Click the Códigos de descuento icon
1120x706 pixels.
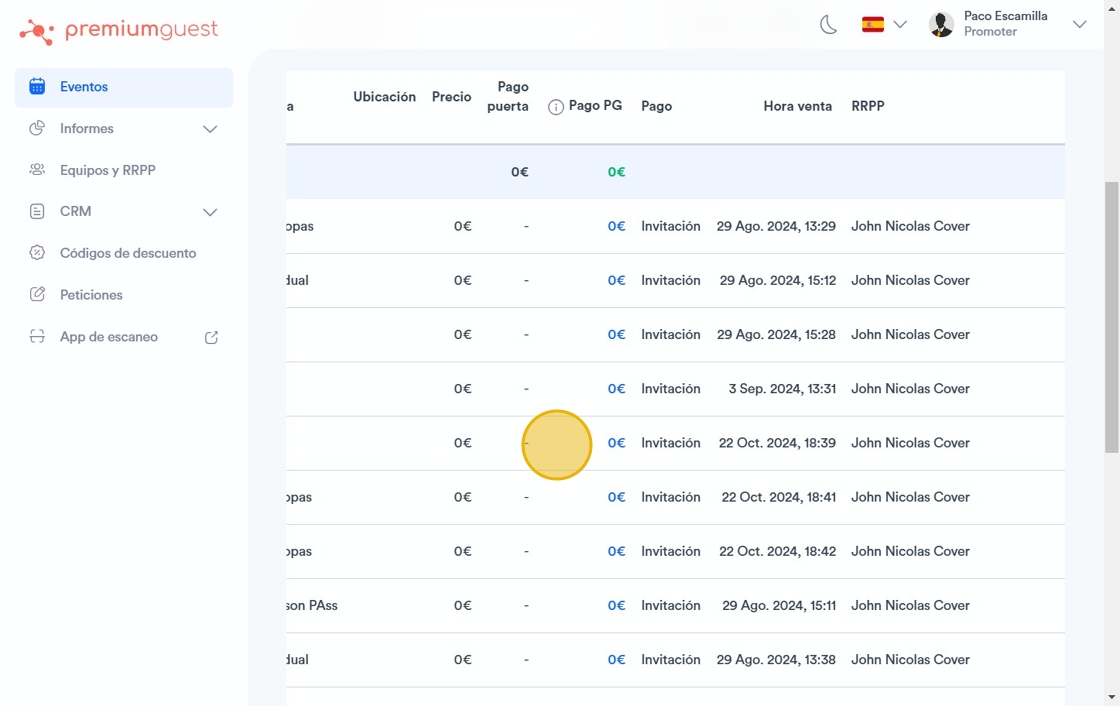point(37,253)
